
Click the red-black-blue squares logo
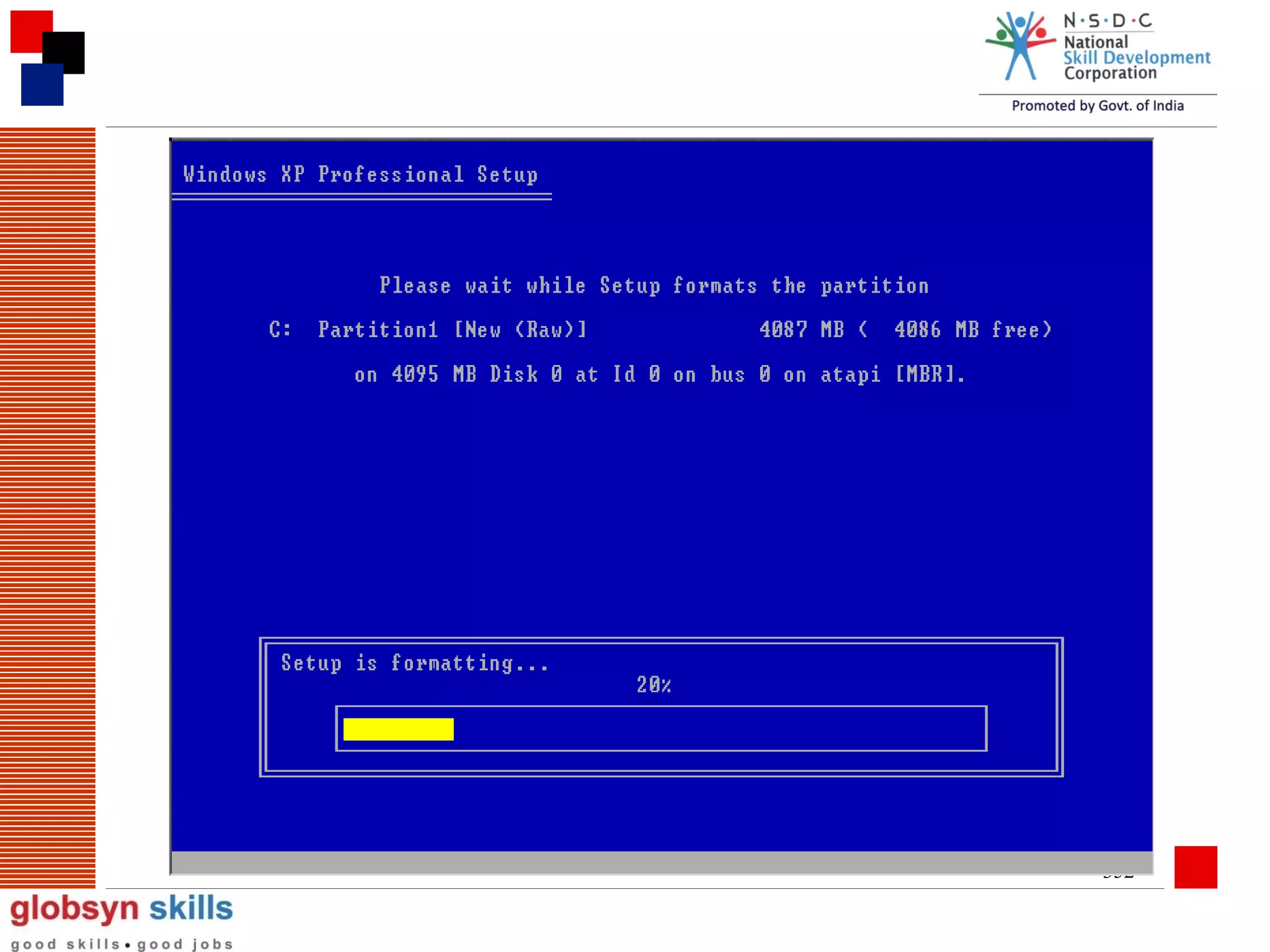tap(47, 58)
